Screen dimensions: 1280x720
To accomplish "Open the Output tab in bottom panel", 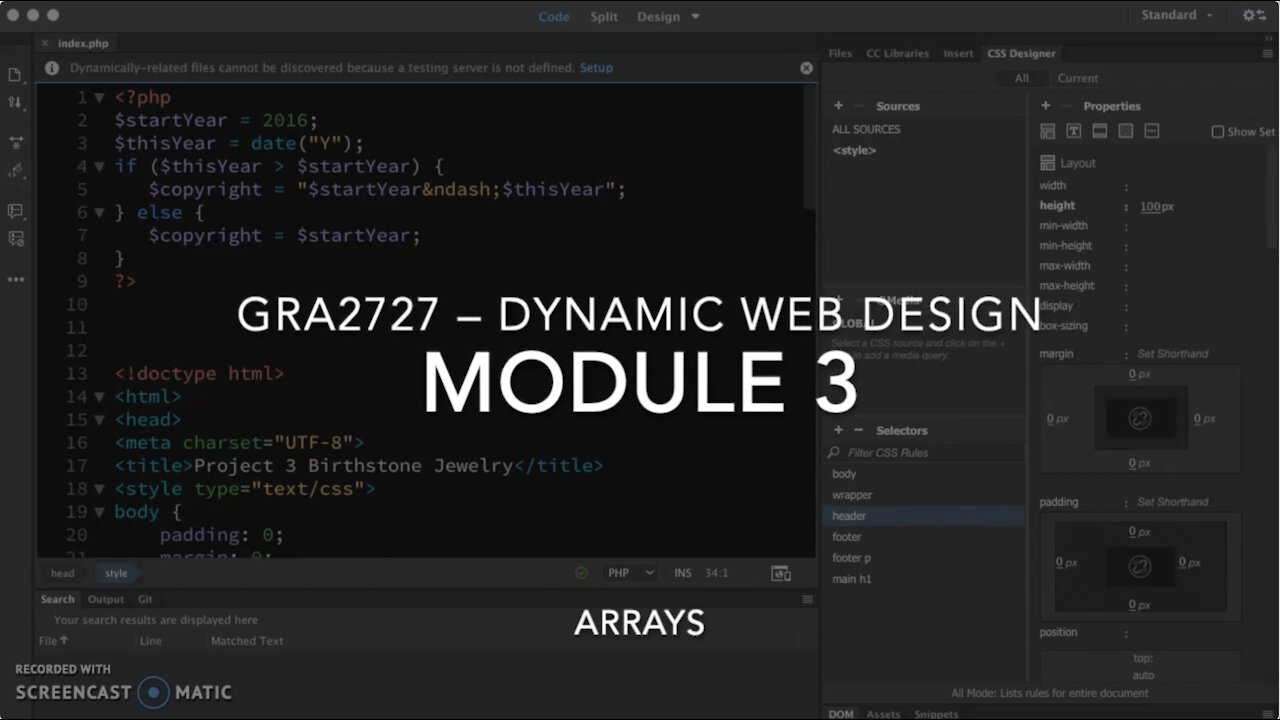I will (105, 600).
